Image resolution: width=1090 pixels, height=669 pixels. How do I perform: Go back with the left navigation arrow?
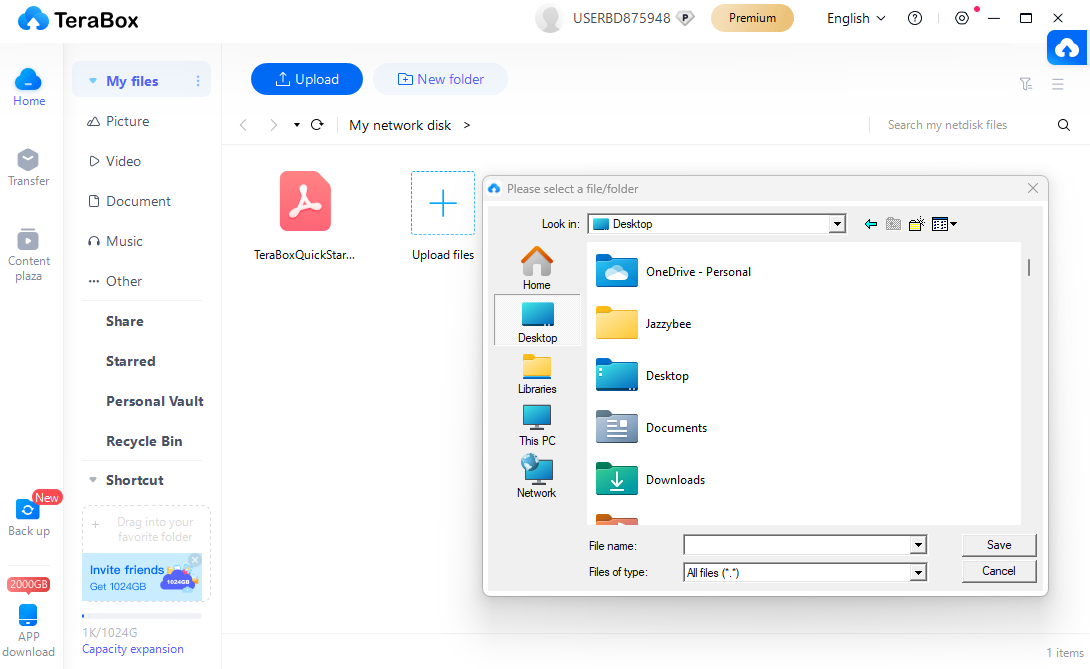243,125
